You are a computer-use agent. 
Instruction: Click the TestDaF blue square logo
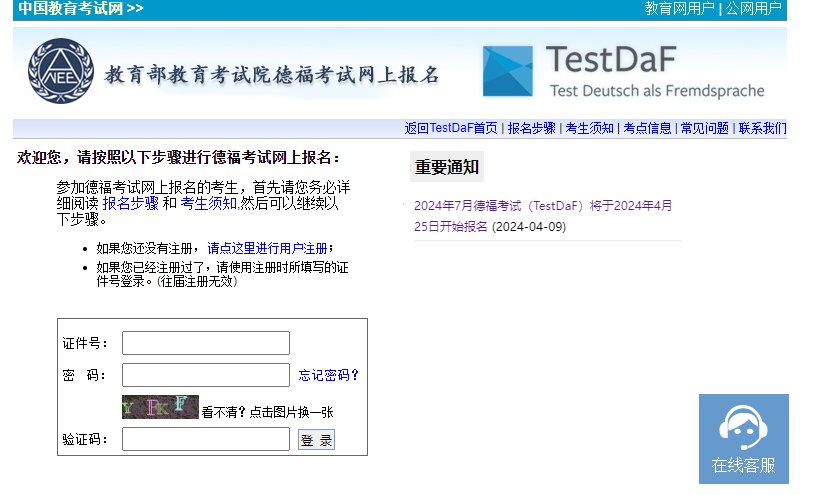(508, 71)
